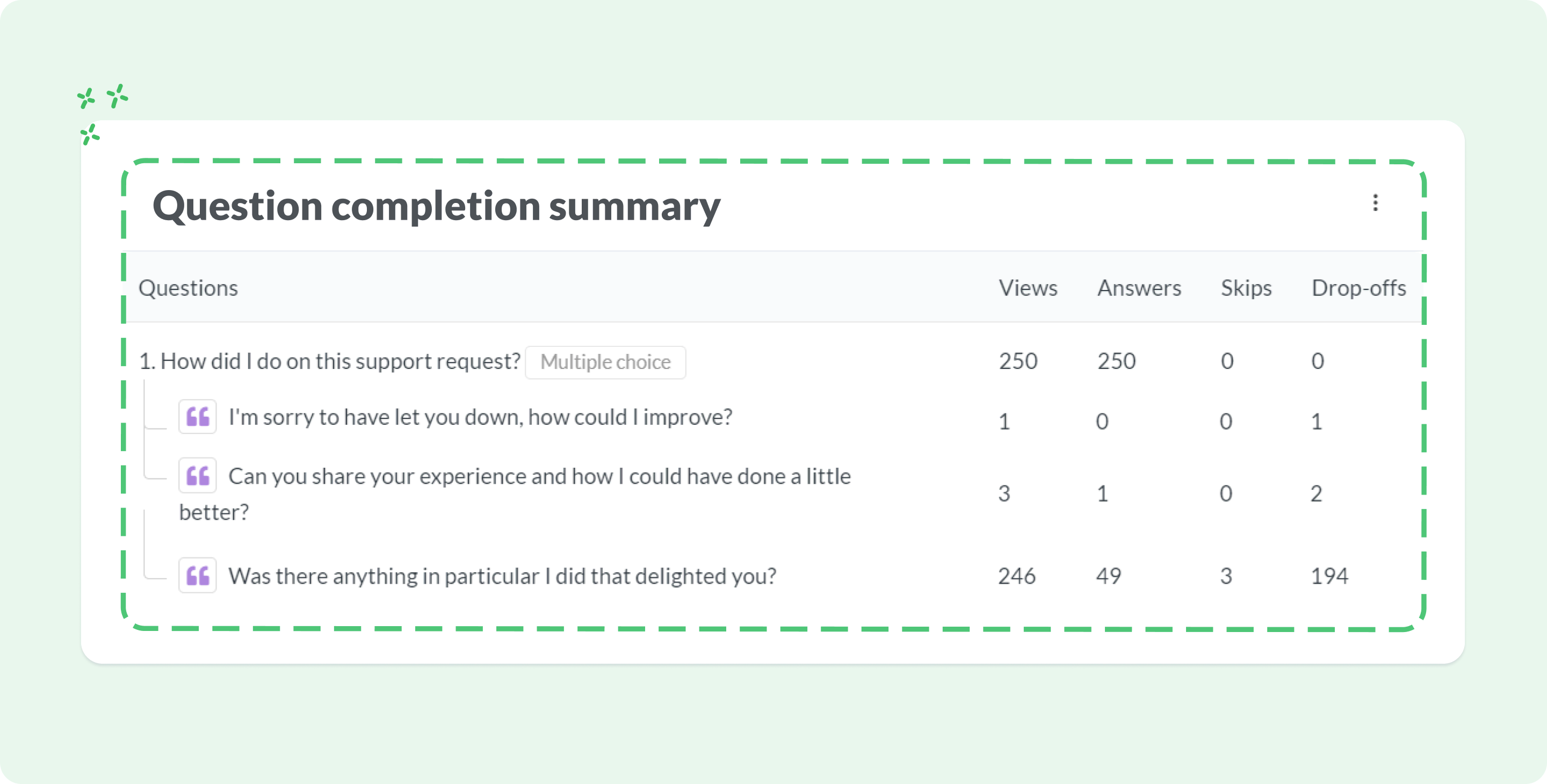Screen dimensions: 1547x784
Task: Click quote icon beside "I'm sorry" question
Action: click(x=198, y=417)
